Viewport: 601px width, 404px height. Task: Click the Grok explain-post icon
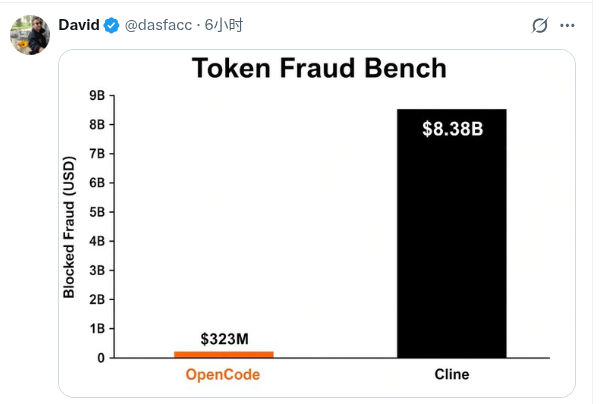[540, 26]
